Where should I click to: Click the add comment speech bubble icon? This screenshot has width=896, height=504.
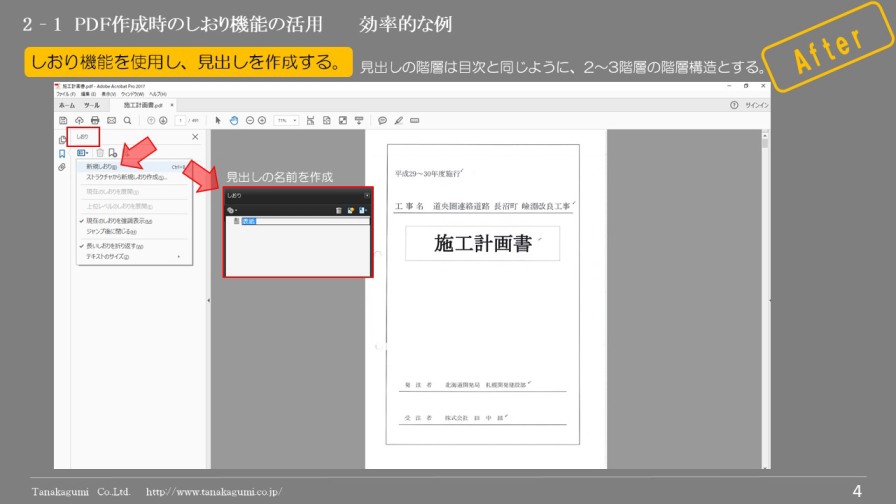pyautogui.click(x=382, y=120)
